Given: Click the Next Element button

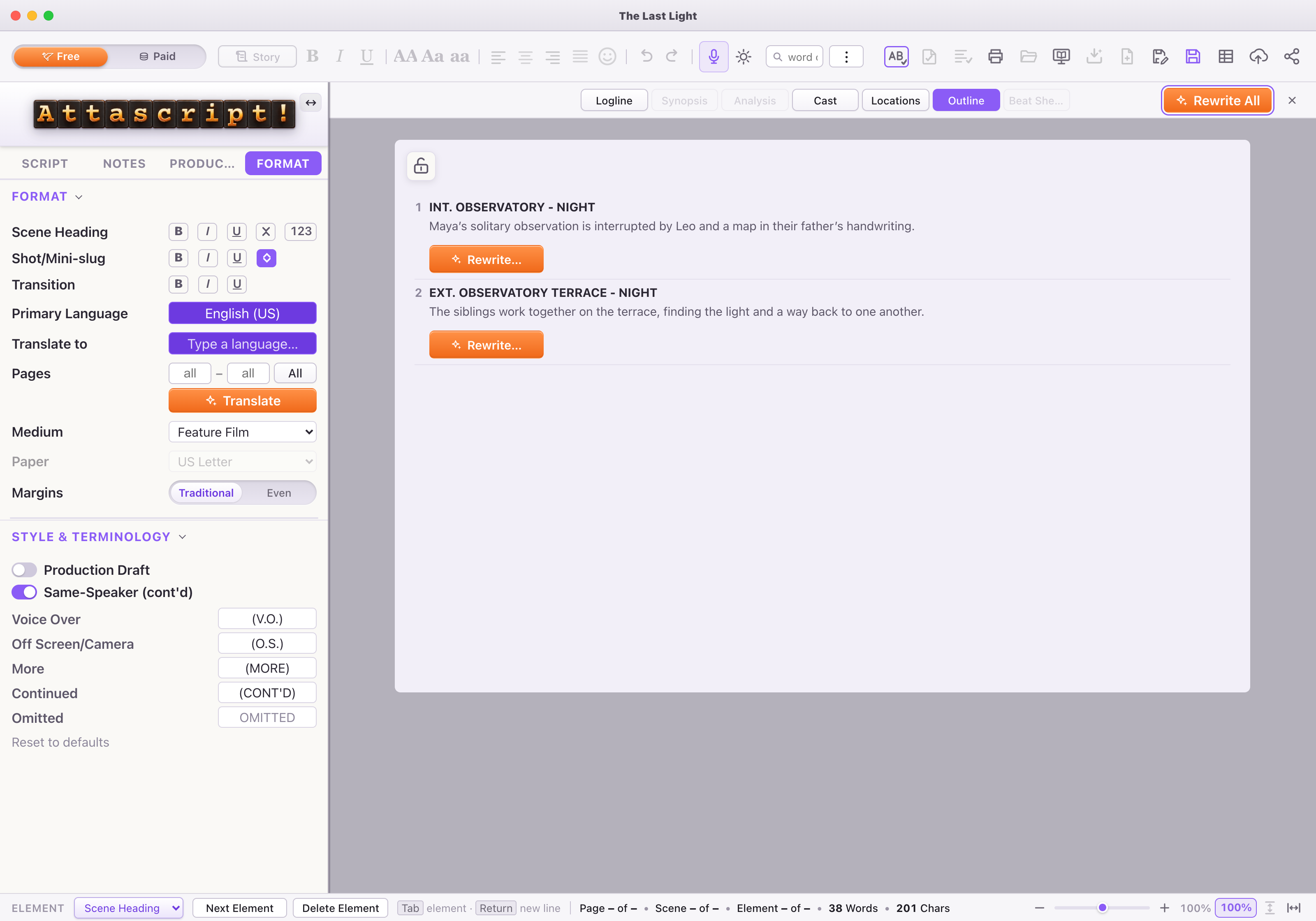Looking at the screenshot, I should 240,908.
